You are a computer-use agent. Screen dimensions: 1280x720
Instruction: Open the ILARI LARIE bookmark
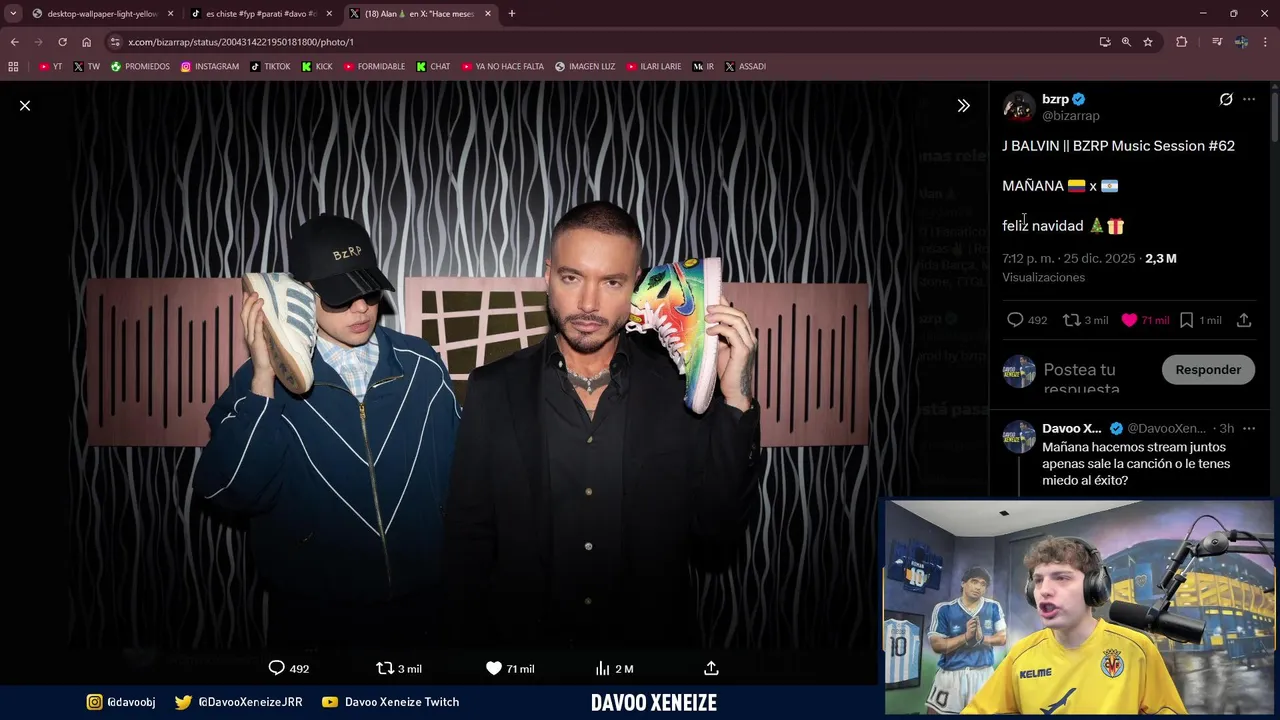[x=654, y=66]
